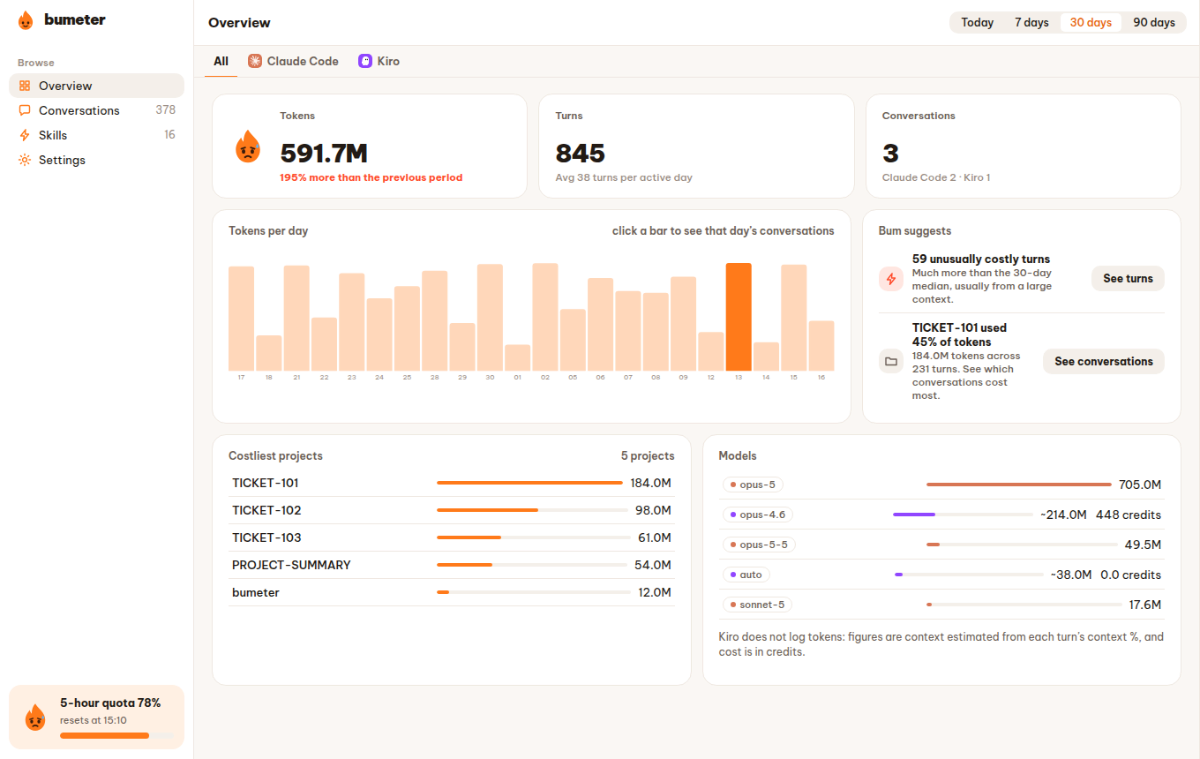This screenshot has width=1200, height=759.
Task: Open Skills in the sidebar
Action: (x=97, y=135)
